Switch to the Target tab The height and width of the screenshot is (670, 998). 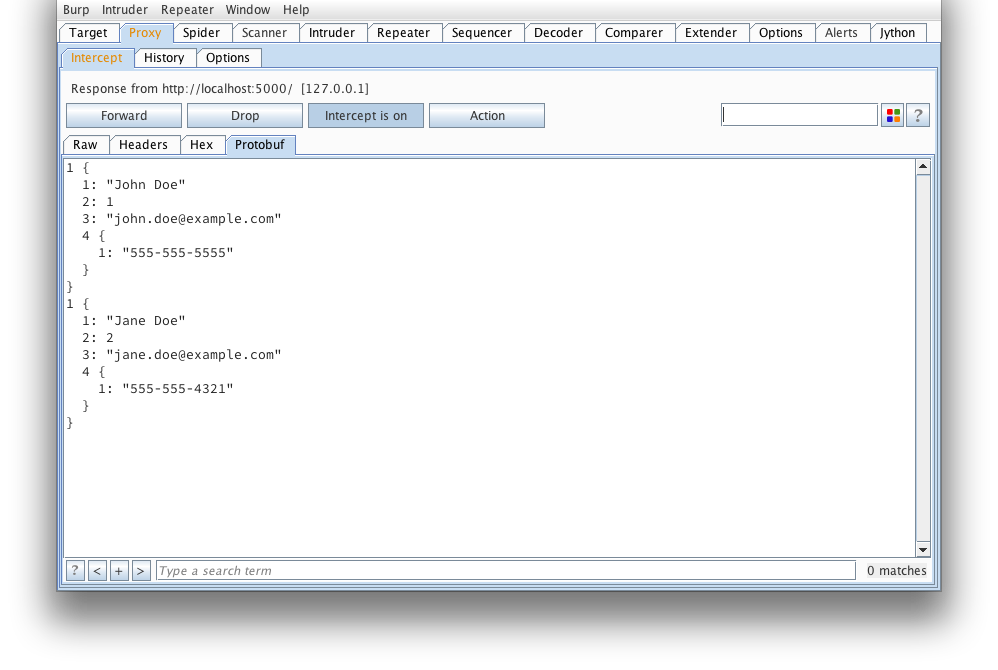(88, 33)
